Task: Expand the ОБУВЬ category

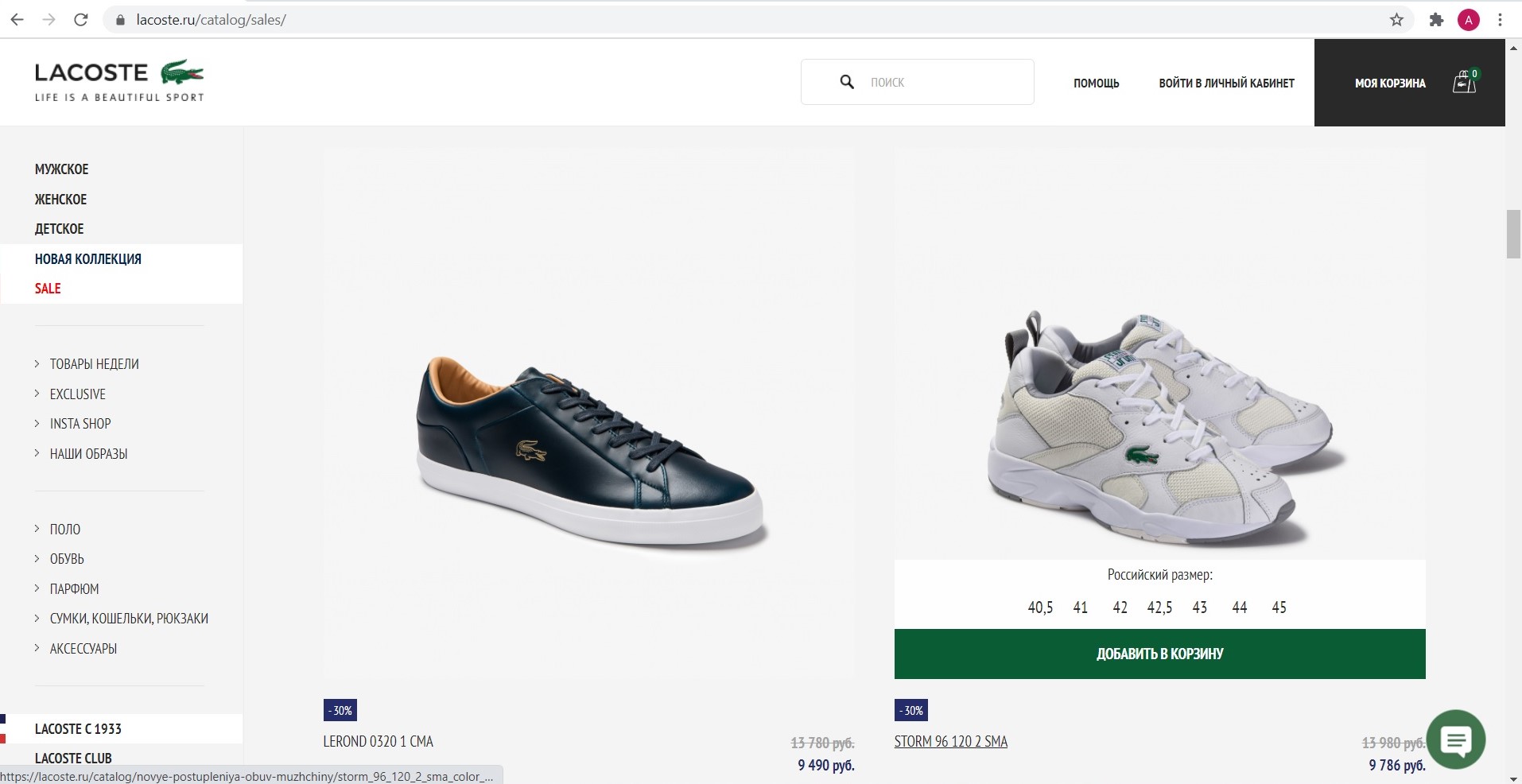Action: [67, 559]
